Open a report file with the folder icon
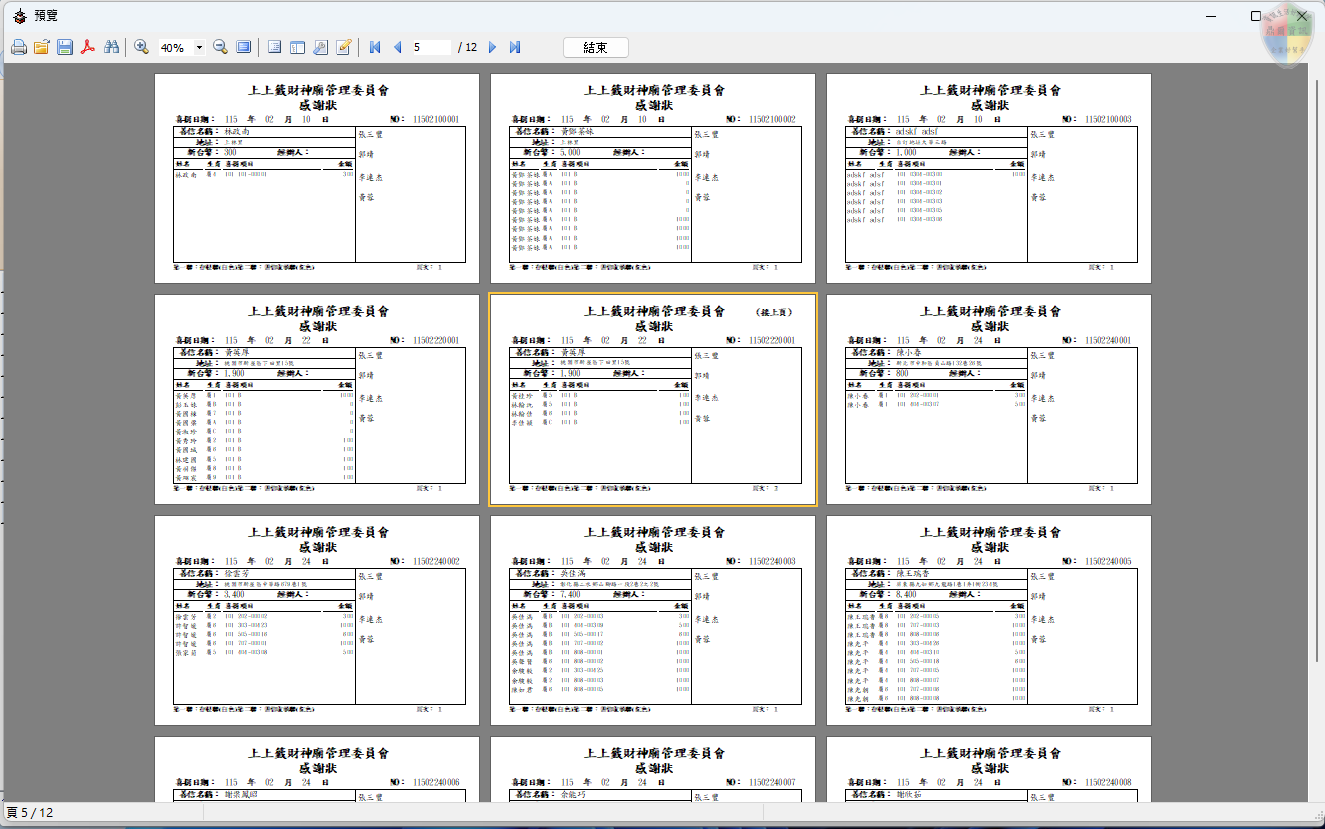Image resolution: width=1325 pixels, height=829 pixels. 42,47
